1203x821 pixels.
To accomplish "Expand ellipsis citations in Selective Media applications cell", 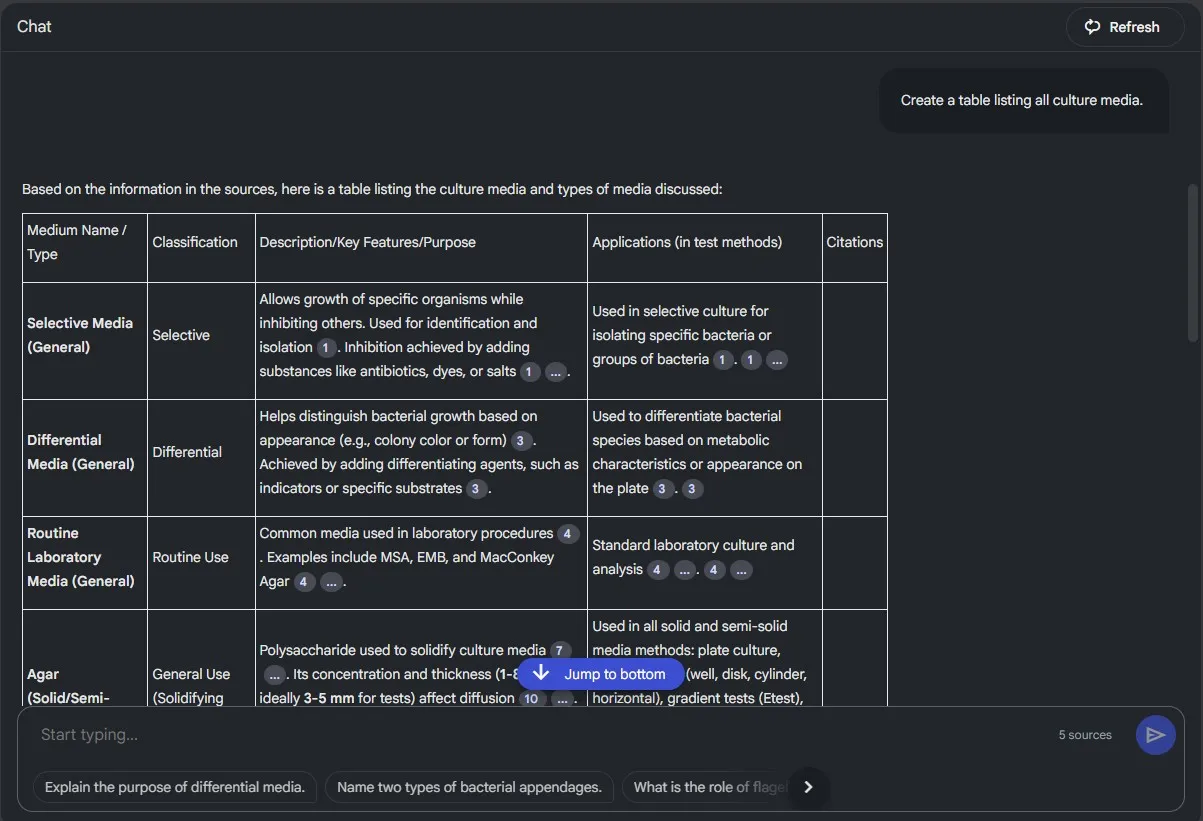I will pos(777,360).
